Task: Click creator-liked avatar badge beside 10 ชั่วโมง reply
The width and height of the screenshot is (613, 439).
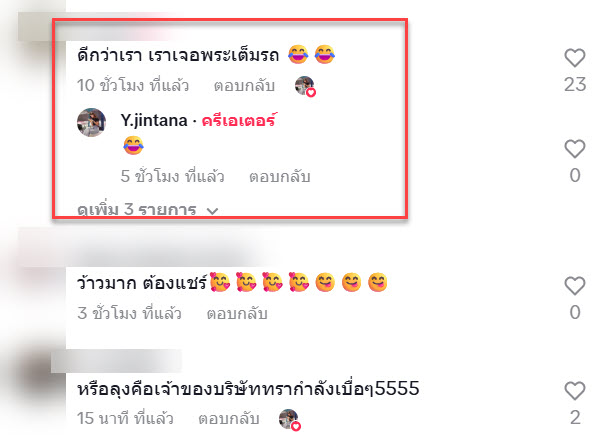Action: pyautogui.click(x=305, y=86)
